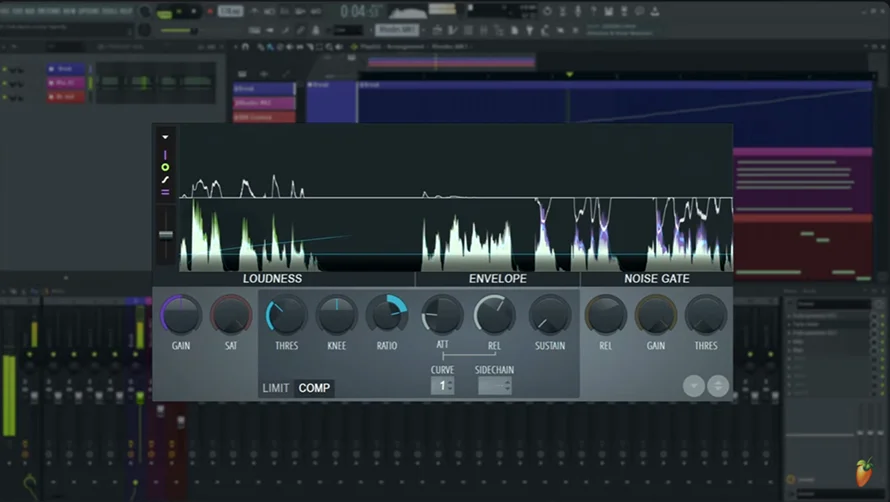
Task: Switch to the COMP tab
Action: click(314, 388)
